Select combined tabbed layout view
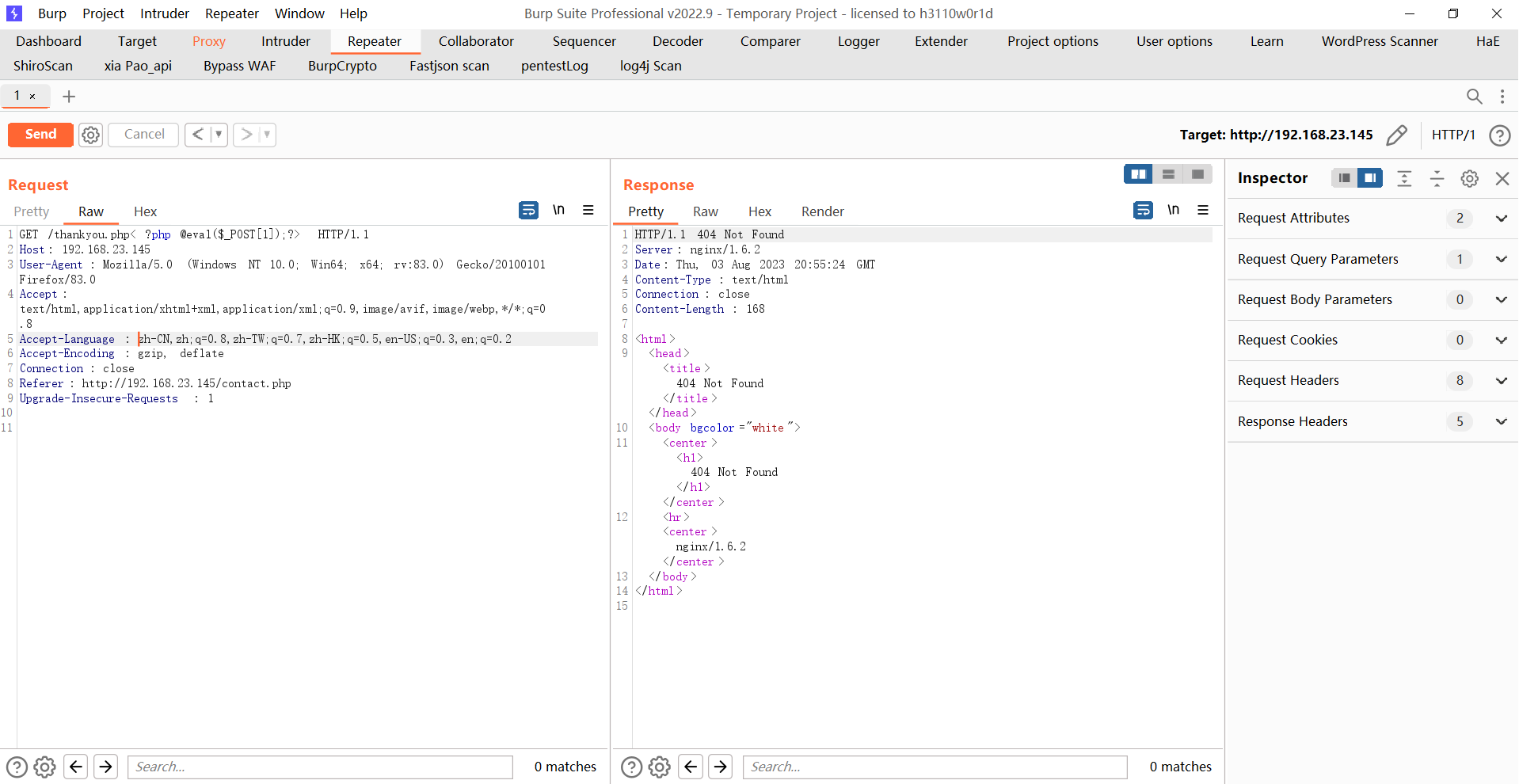Screen dimensions: 1519x784 pyautogui.click(x=1197, y=174)
